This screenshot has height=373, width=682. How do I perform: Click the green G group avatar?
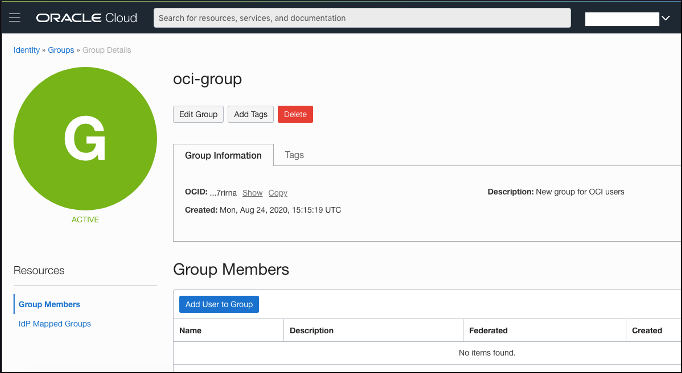(x=85, y=138)
